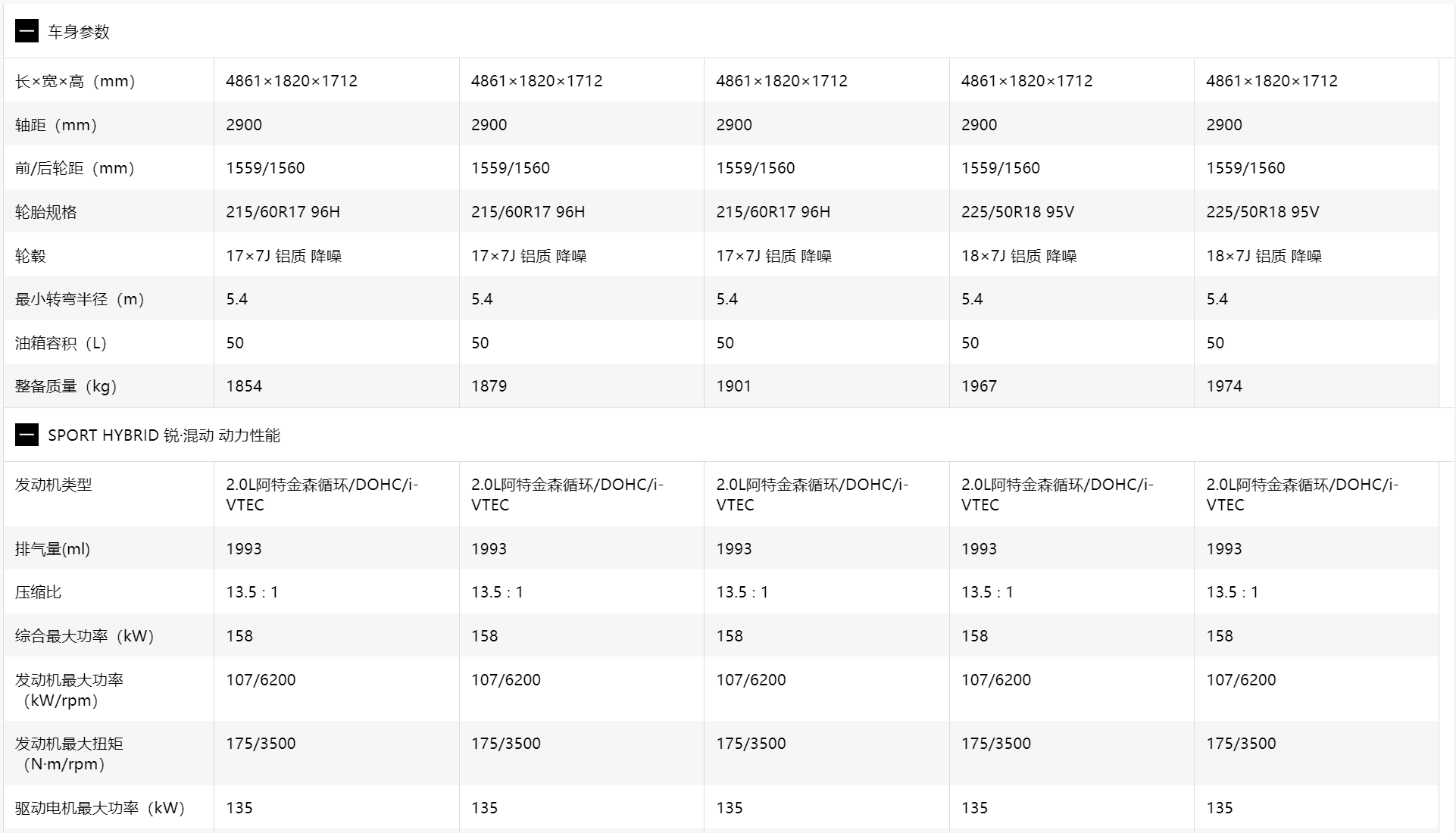Click the SPORT HYBRID 锐·混动 动力性能 heading text

(164, 435)
